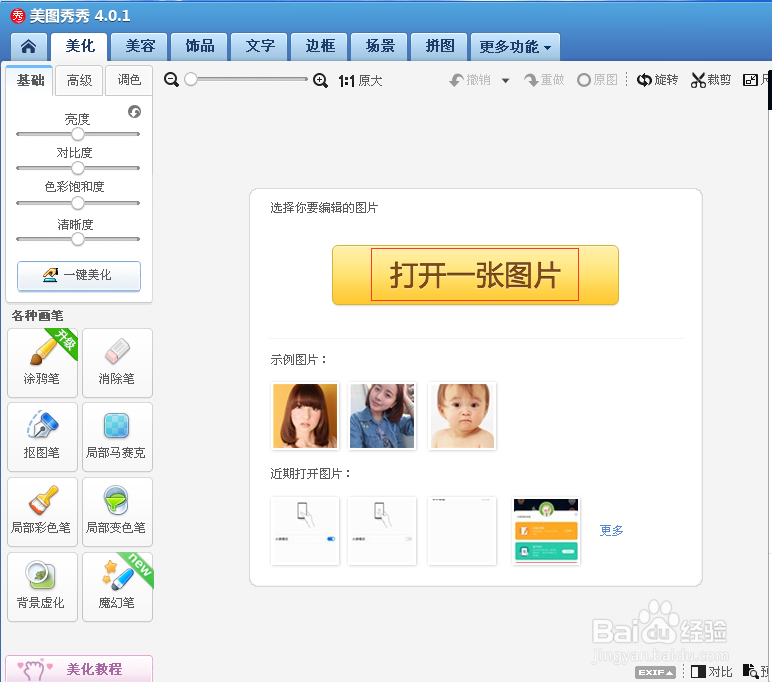This screenshot has width=772, height=682.
Task: Select the 背景虚化 background blur tool
Action: [x=42, y=587]
